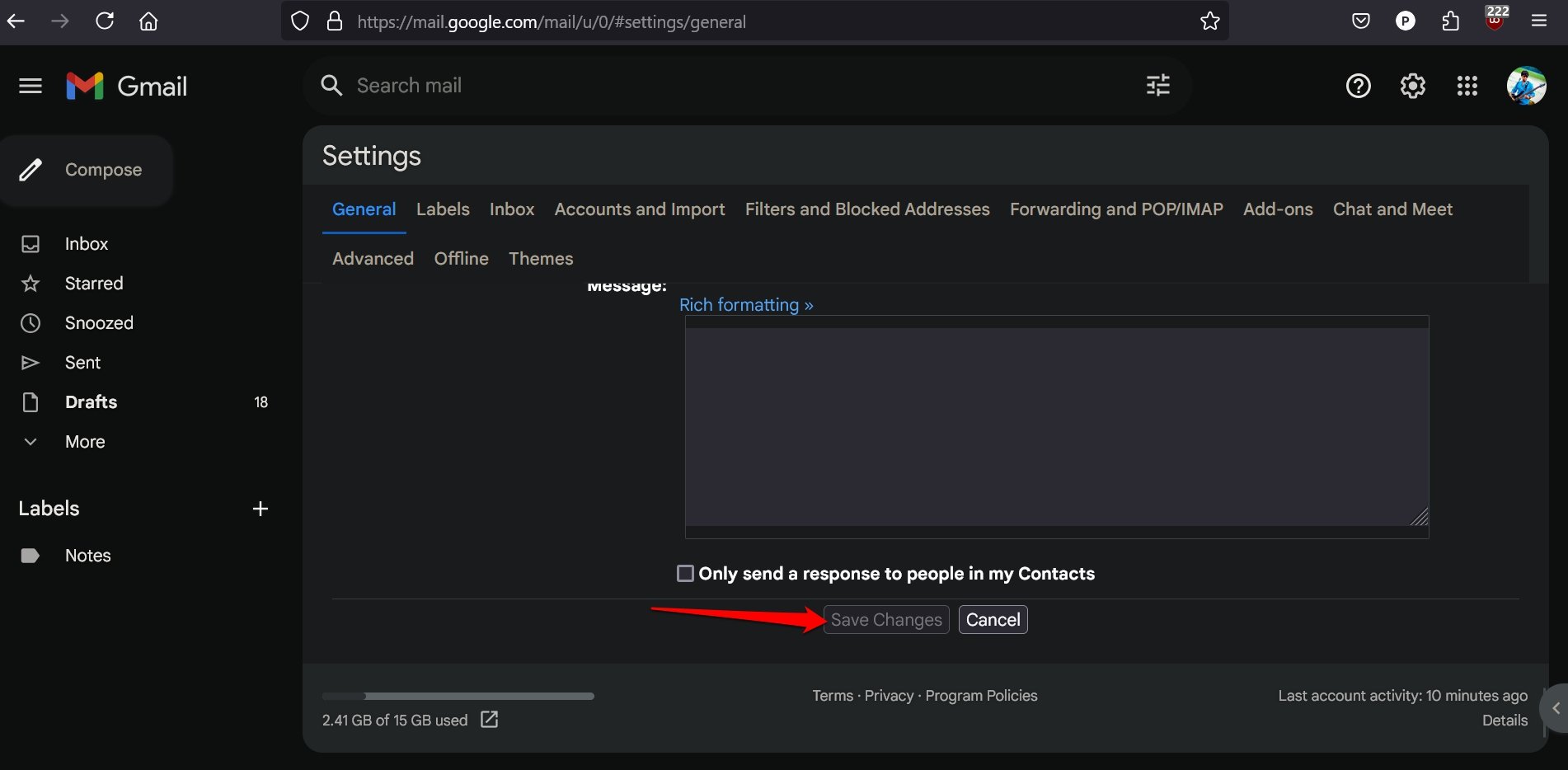Open the browser home page icon

148,21
